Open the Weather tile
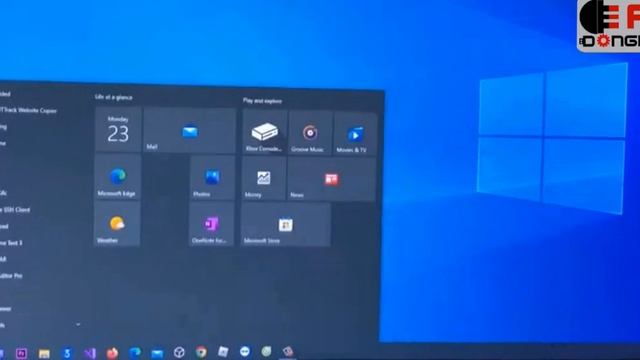Image resolution: width=640 pixels, height=360 pixels. (117, 224)
